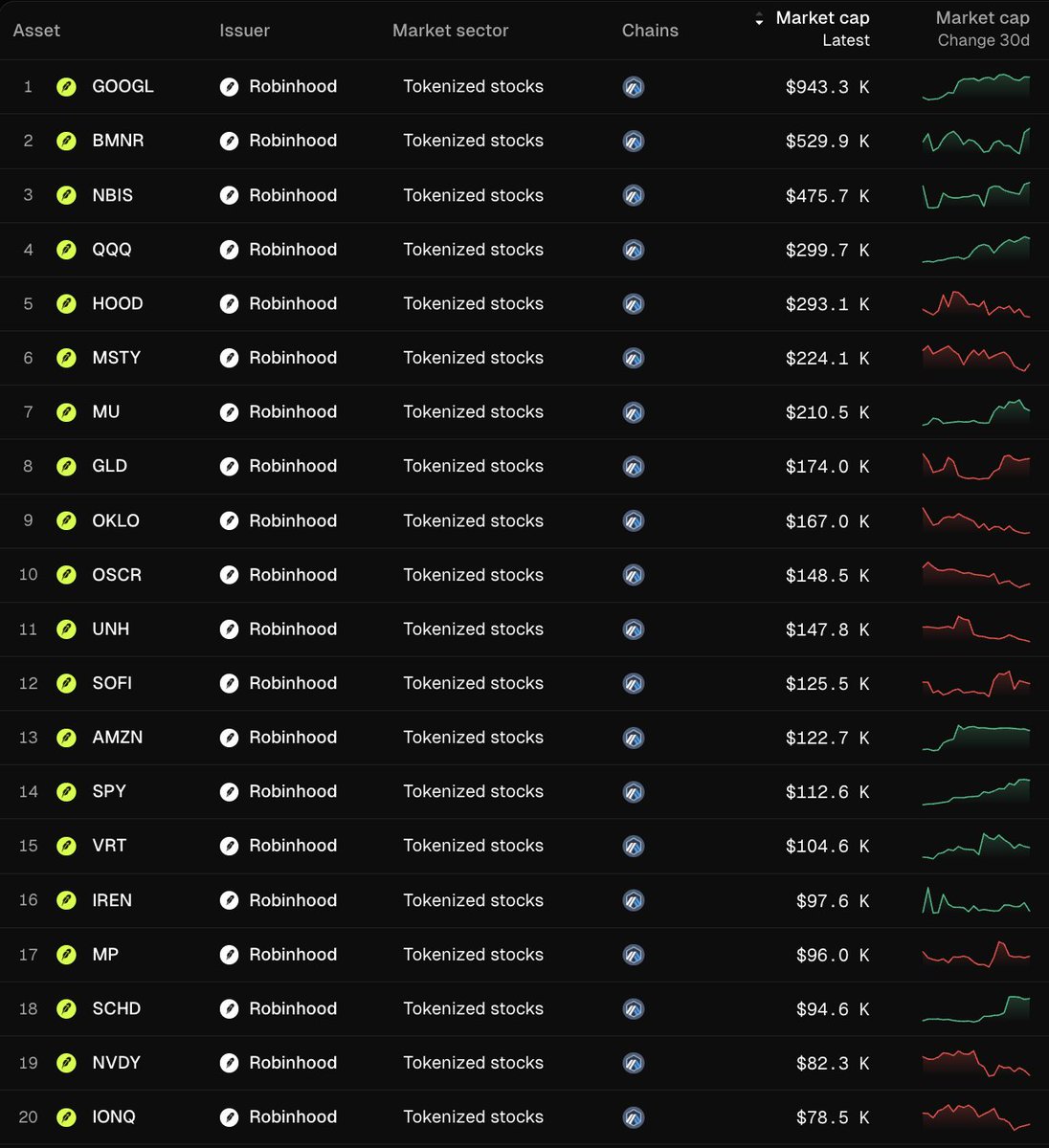Screen dimensions: 1049x1148
Task: Click the Arbitrum chain icon for SCHD
Action: (x=634, y=1008)
